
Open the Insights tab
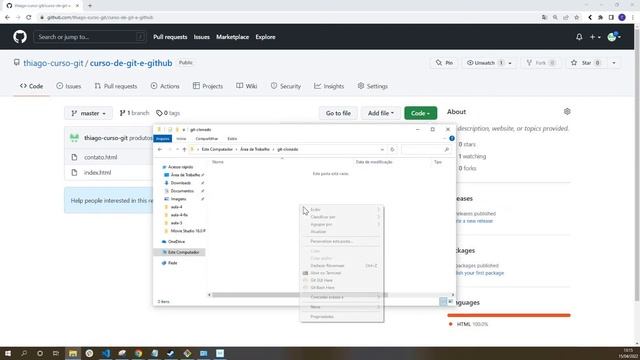coord(329,86)
